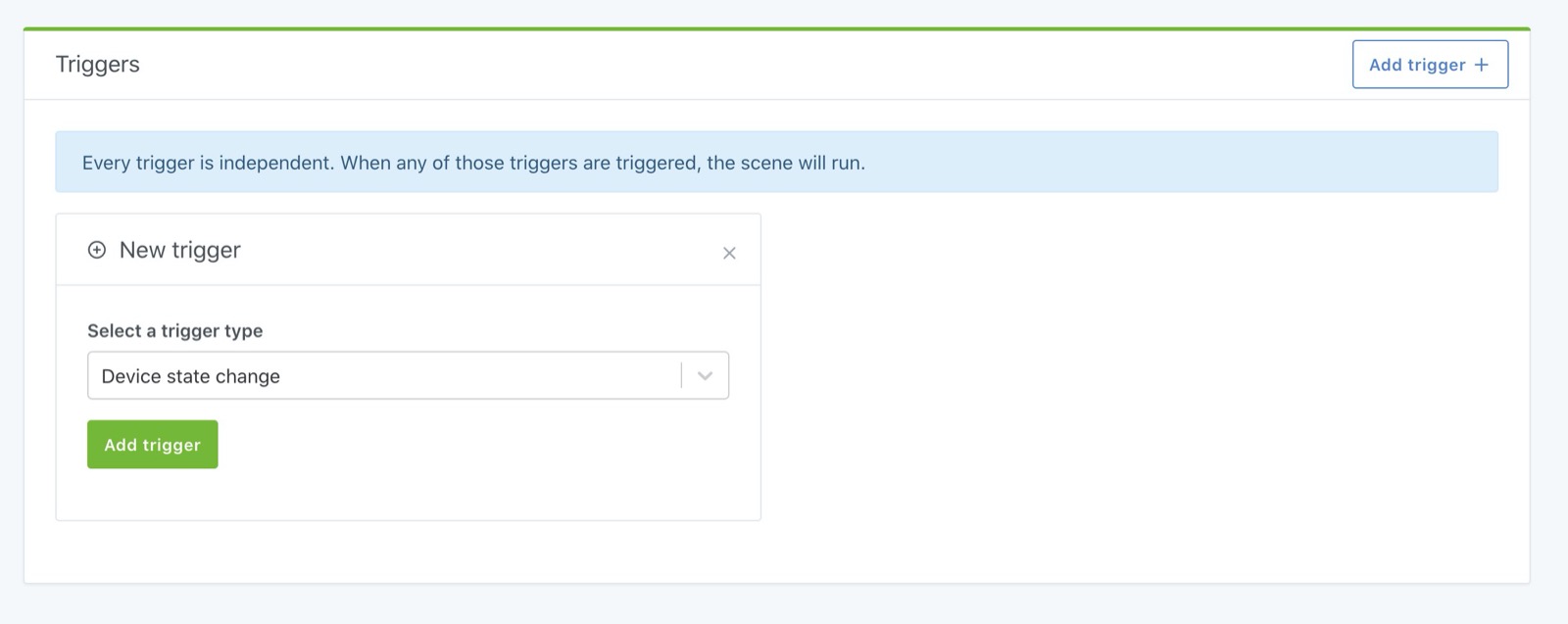
Task: Click the Device state change text
Action: click(x=191, y=375)
